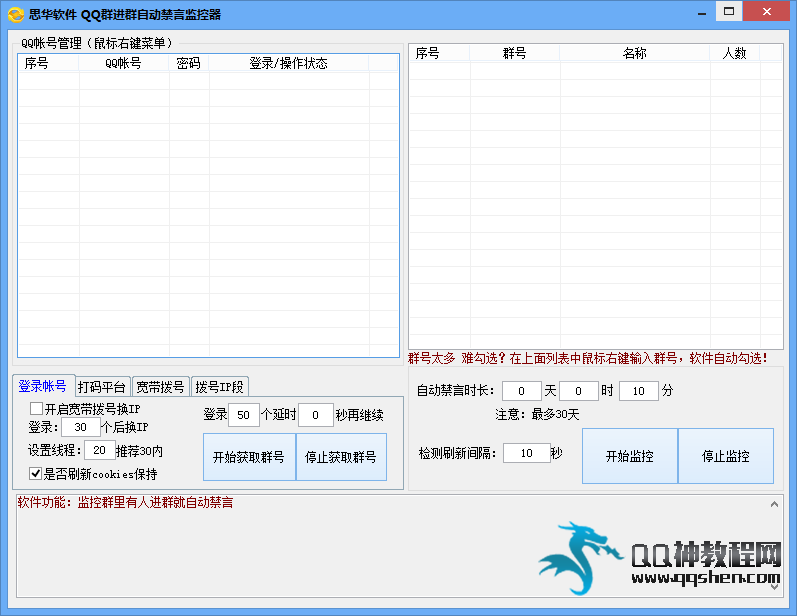
Task: Toggle 是否刷新cookies保持 checkbox
Action: [x=35, y=474]
